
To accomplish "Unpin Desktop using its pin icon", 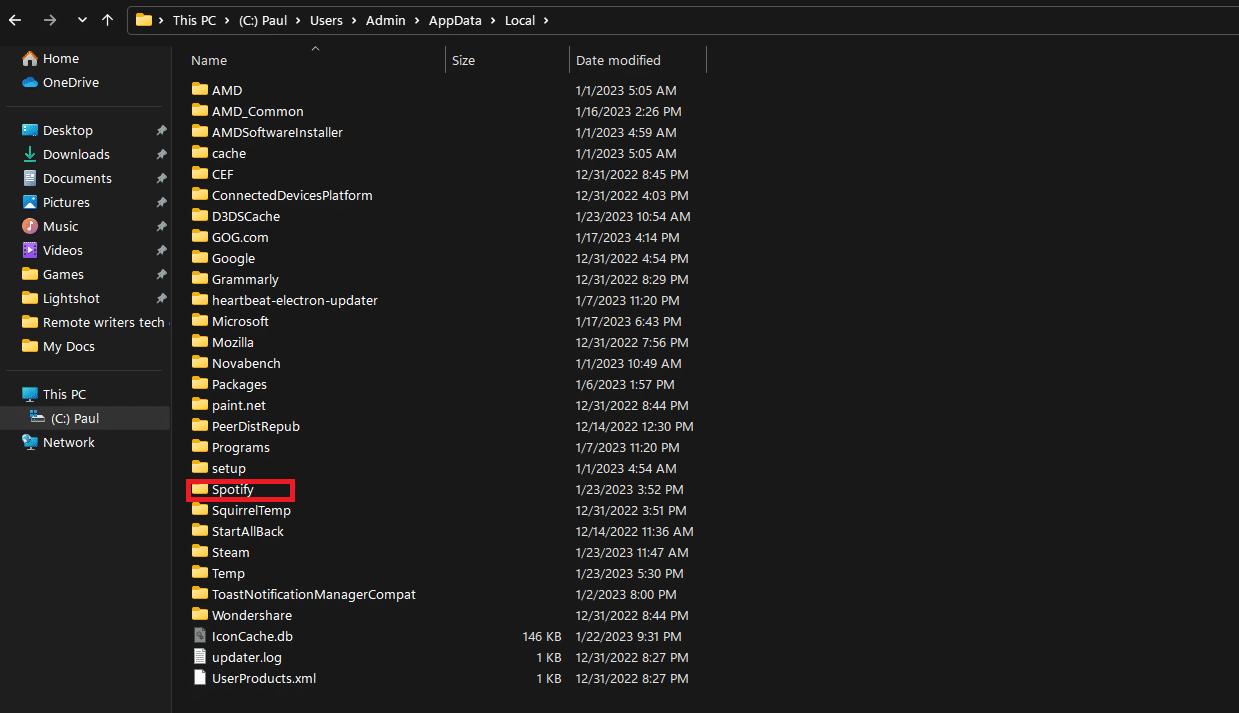I will pos(161,131).
